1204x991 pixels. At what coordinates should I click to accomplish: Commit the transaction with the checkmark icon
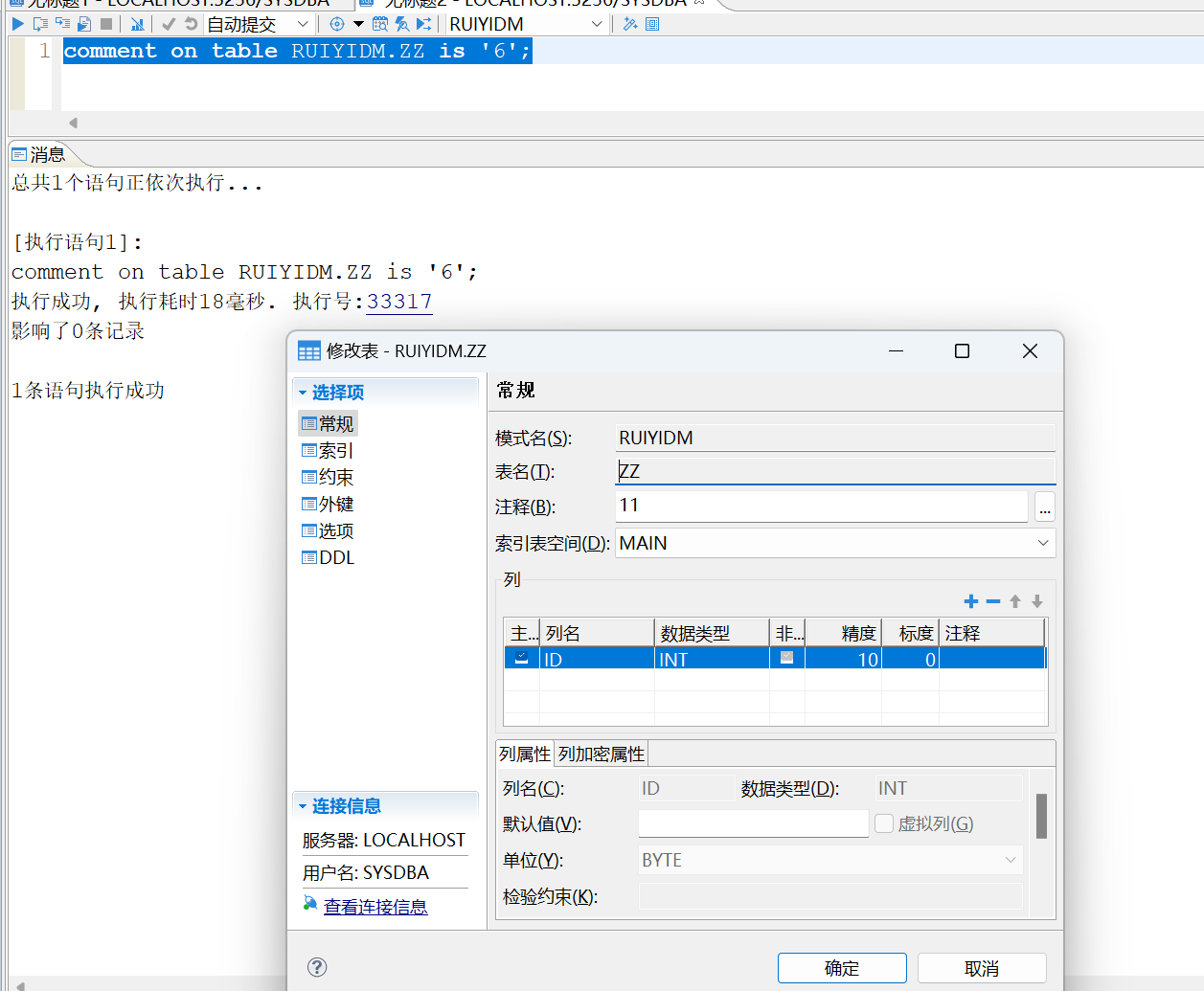click(169, 24)
